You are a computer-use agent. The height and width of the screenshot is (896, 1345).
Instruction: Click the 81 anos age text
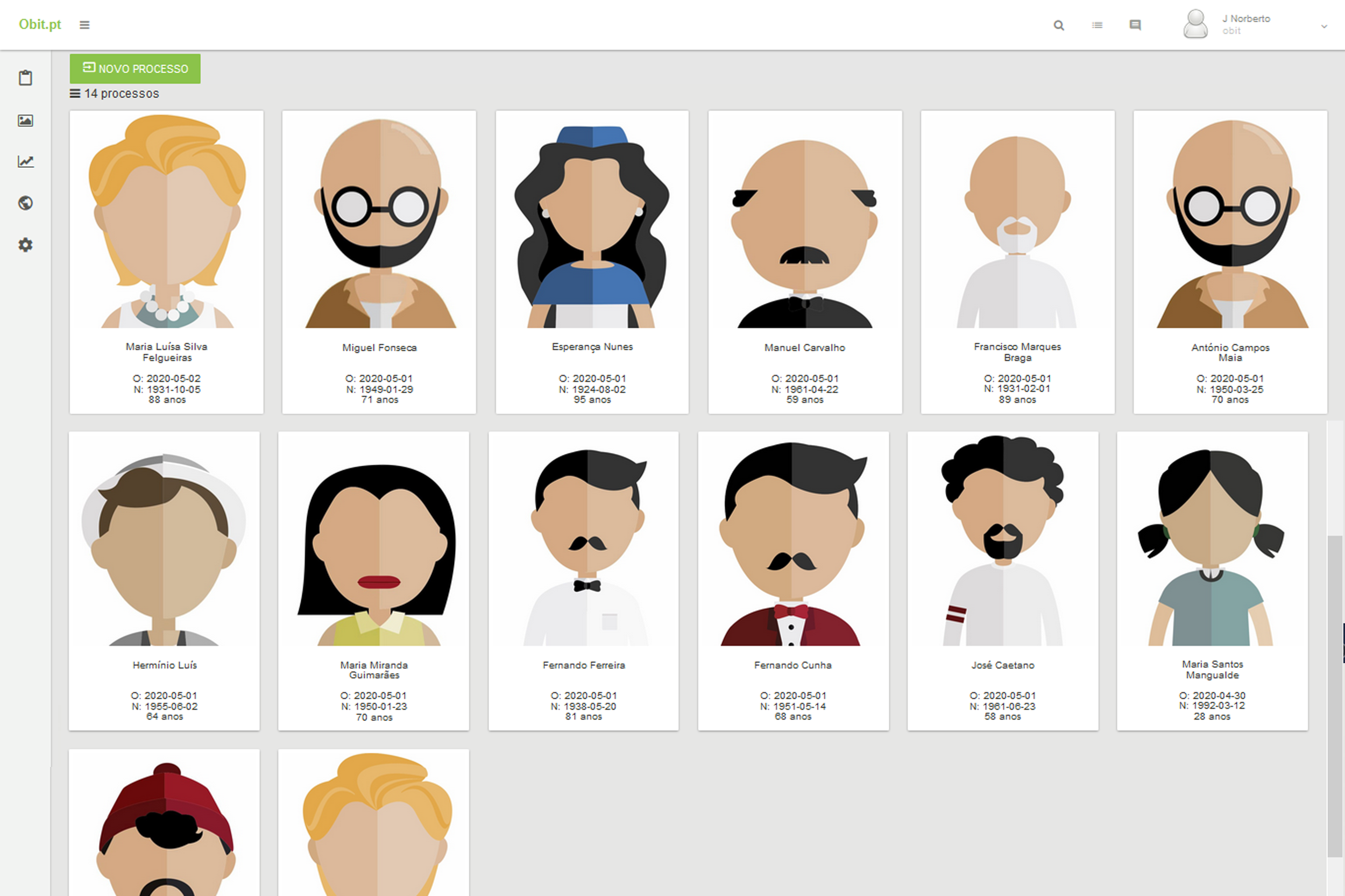[x=584, y=716]
